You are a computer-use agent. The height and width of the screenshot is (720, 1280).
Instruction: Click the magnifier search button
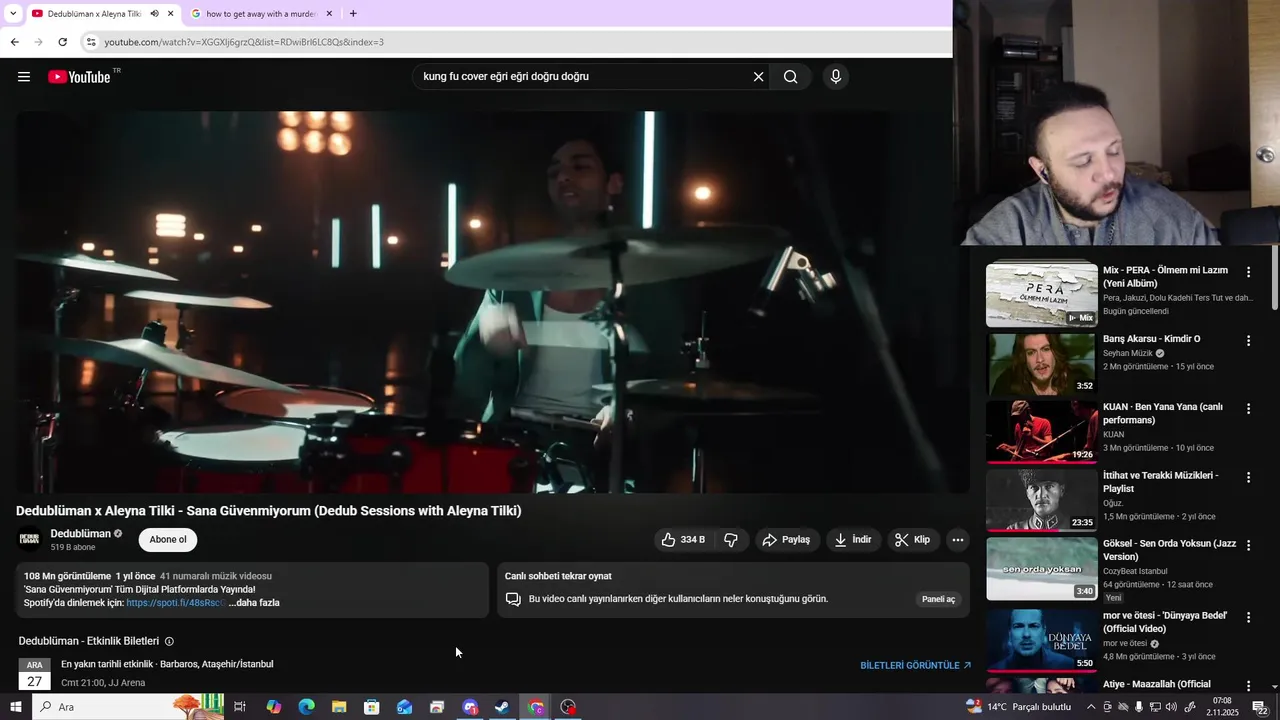[790, 77]
